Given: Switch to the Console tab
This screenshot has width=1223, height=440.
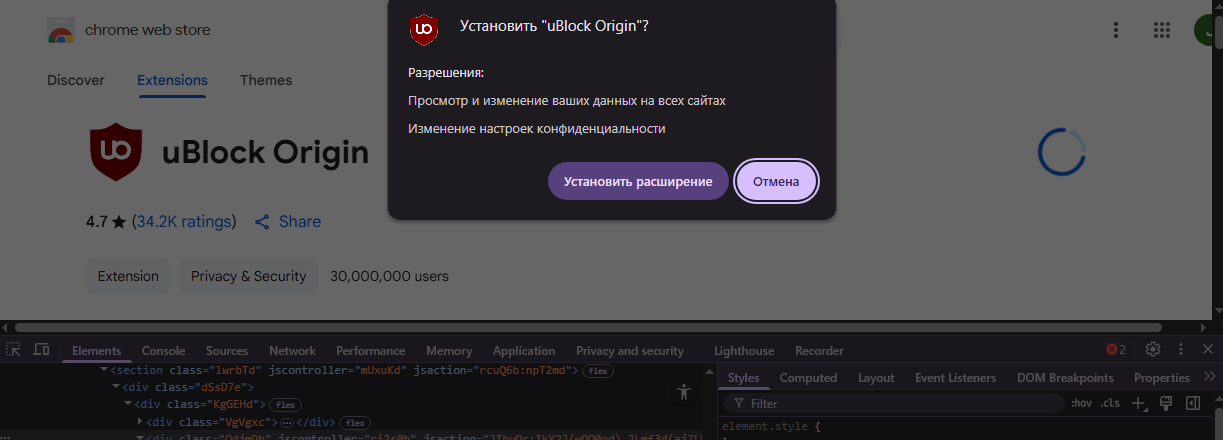Looking at the screenshot, I should pyautogui.click(x=163, y=351).
